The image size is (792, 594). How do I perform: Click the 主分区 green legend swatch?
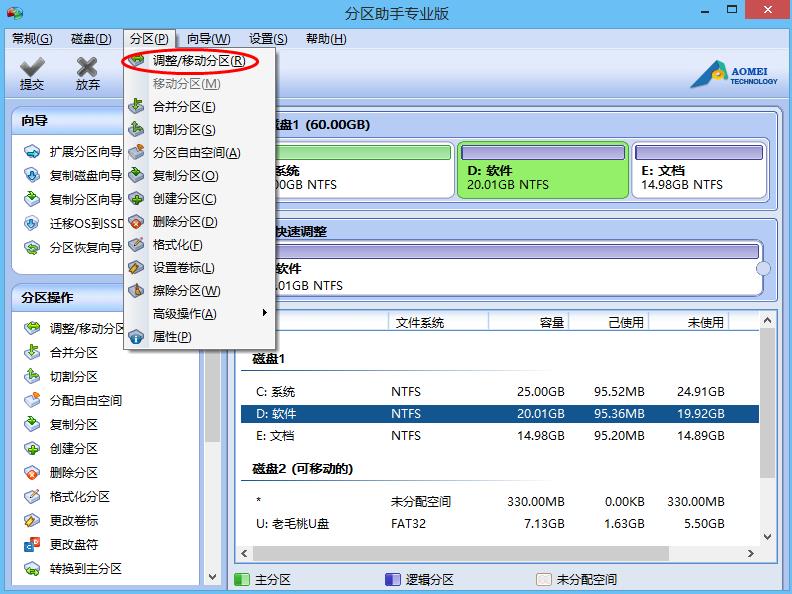(x=242, y=579)
